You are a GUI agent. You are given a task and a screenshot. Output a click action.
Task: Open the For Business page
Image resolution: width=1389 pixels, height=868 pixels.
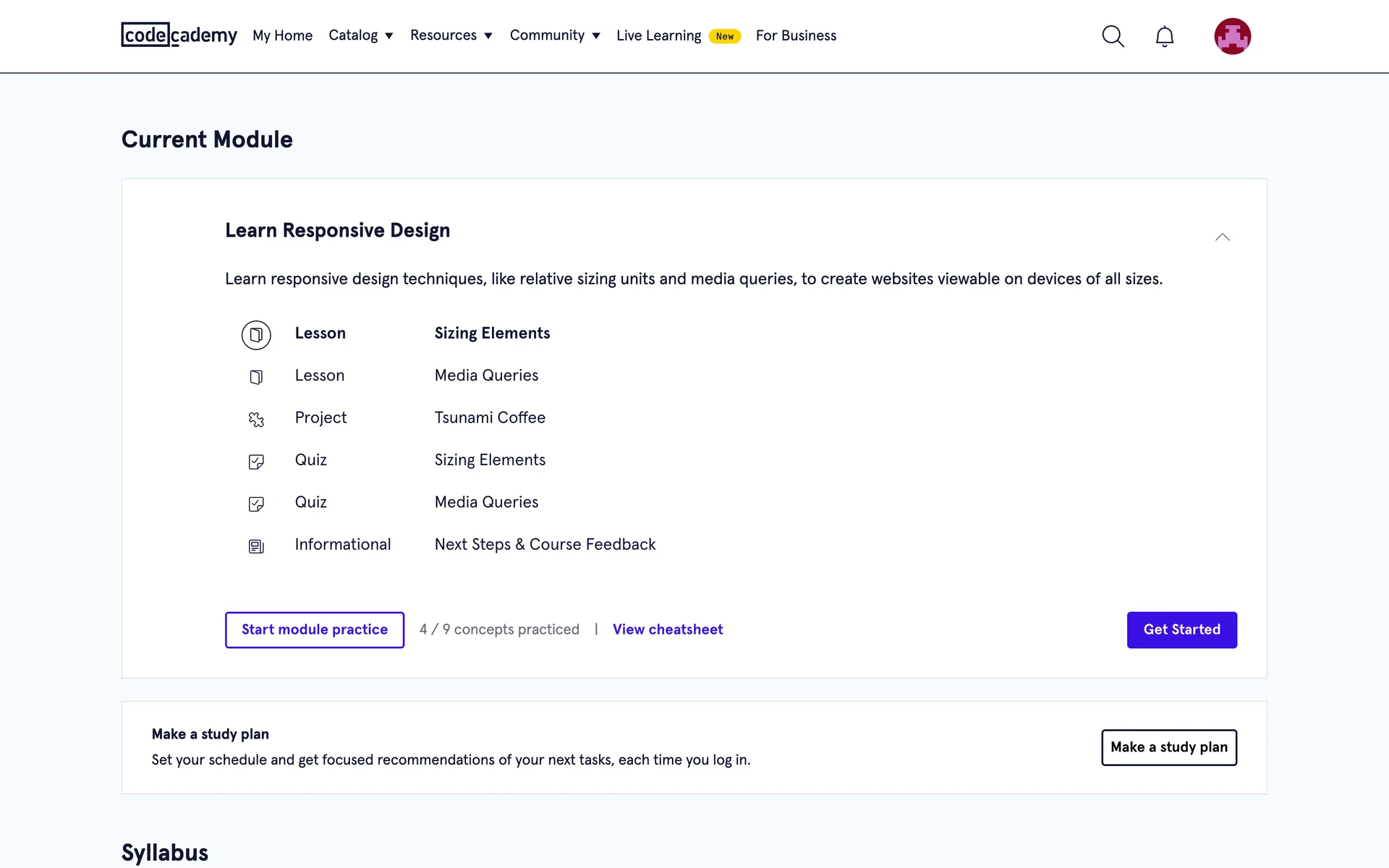point(796,35)
